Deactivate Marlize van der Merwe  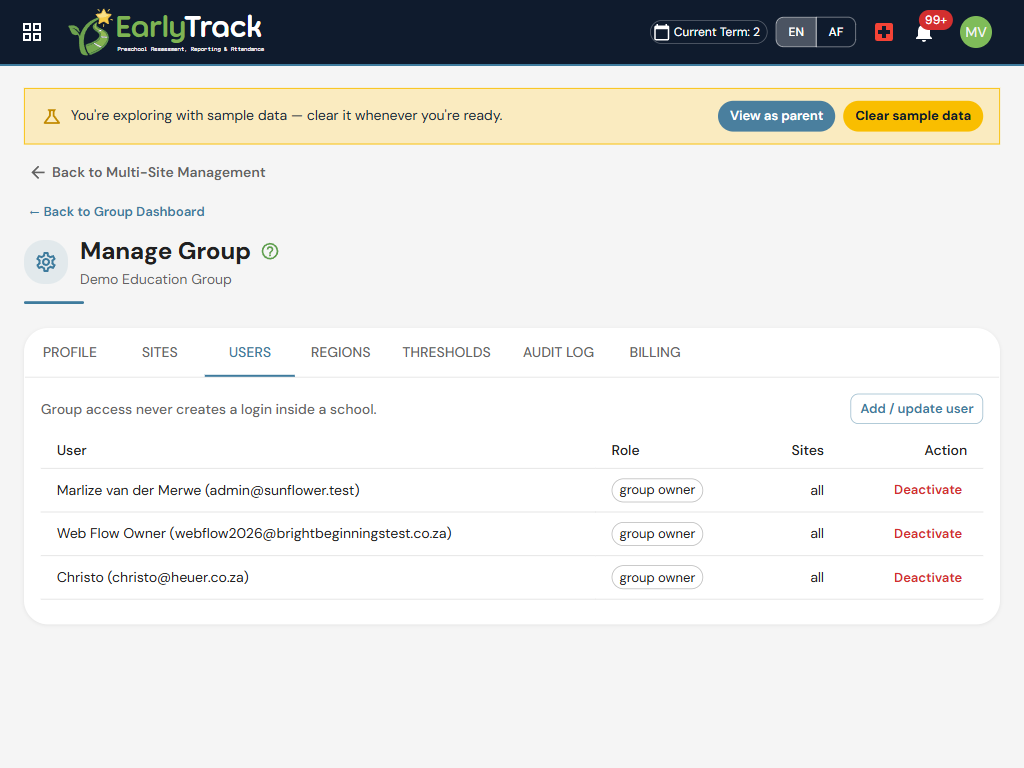(927, 490)
